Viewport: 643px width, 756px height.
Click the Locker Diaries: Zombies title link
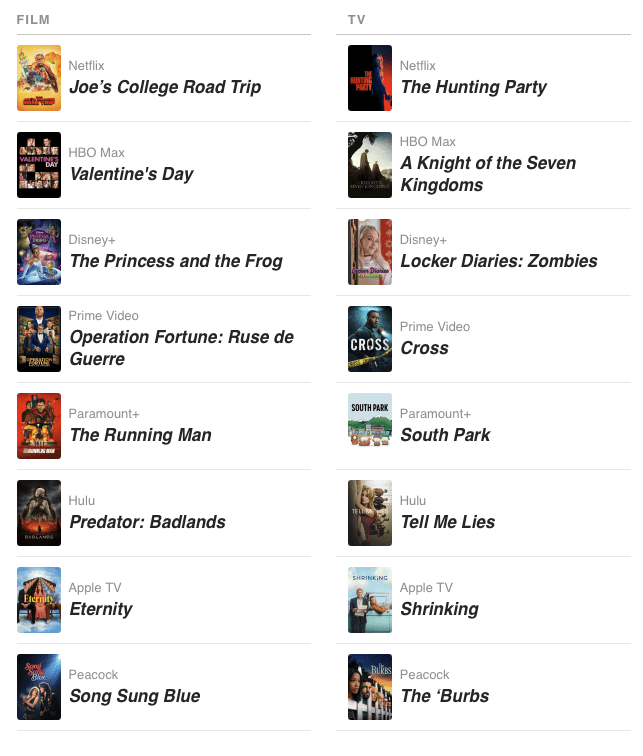point(498,261)
